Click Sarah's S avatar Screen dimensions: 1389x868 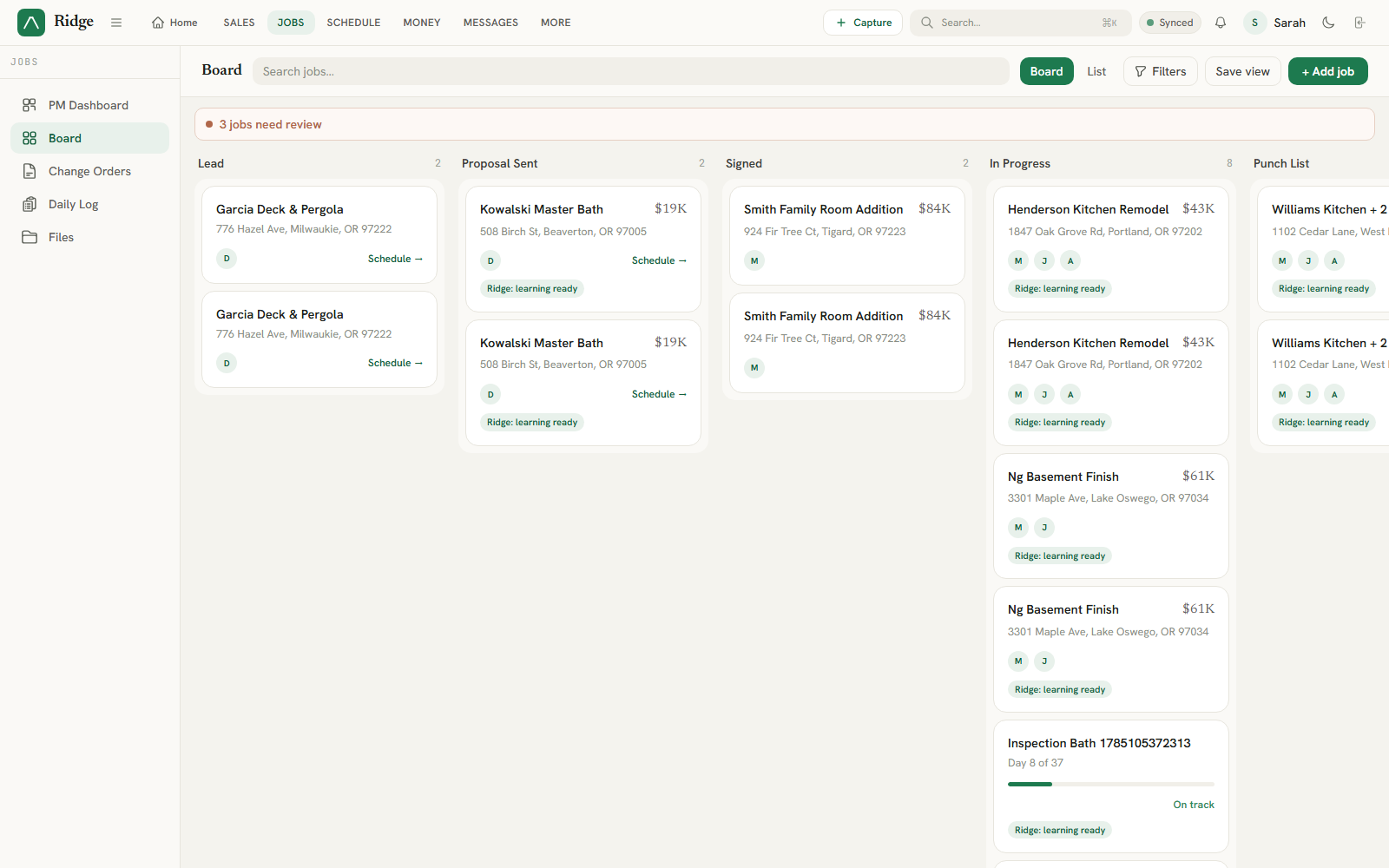click(x=1254, y=23)
